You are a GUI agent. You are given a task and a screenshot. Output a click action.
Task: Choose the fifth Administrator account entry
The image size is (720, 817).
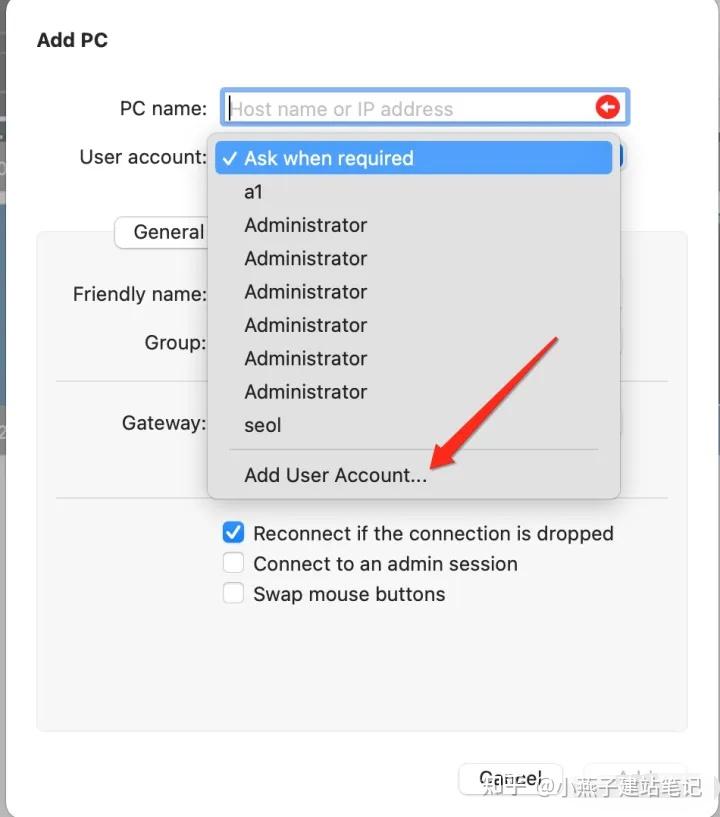click(305, 358)
